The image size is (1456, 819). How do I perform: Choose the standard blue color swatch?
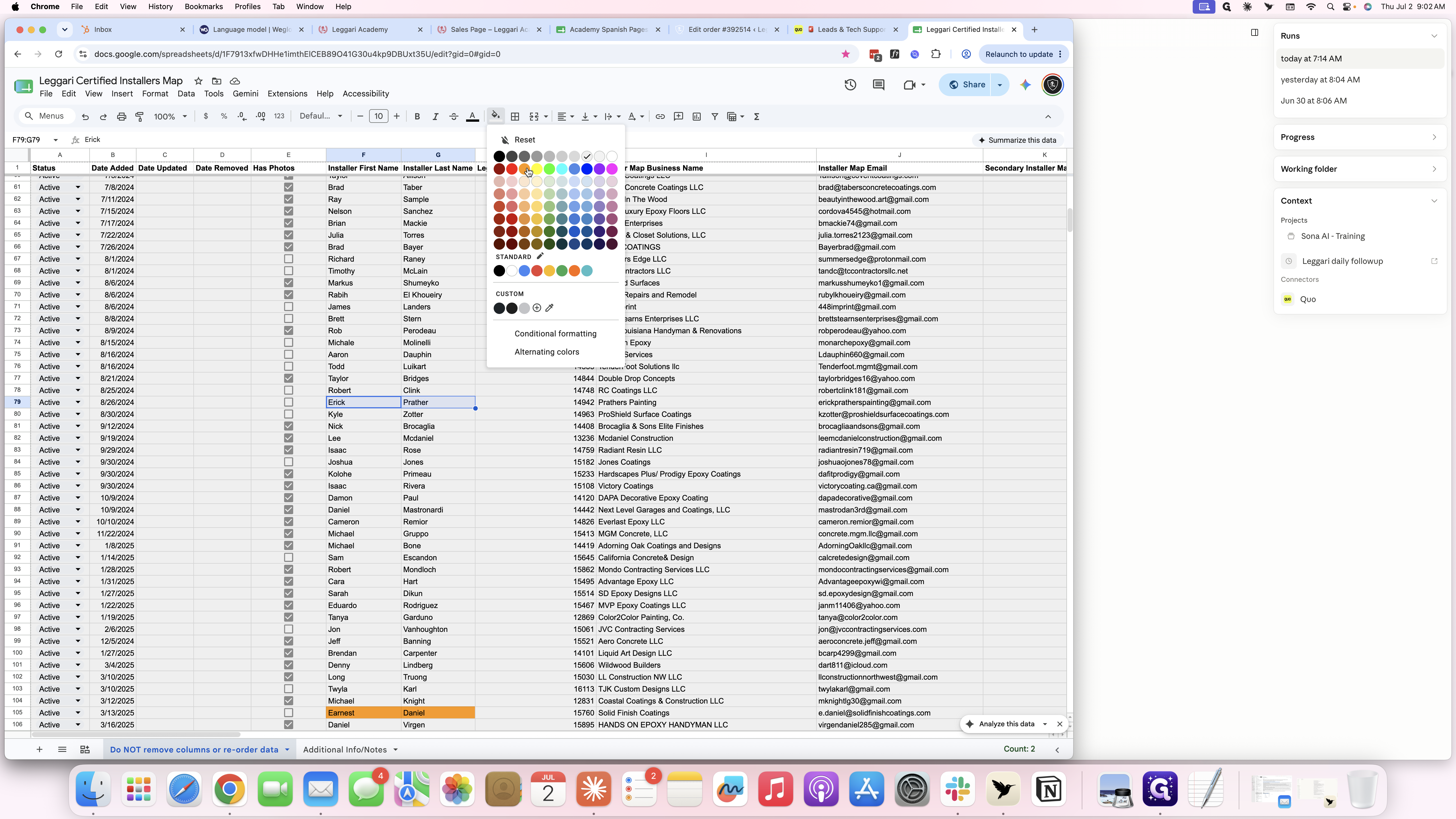pyautogui.click(x=524, y=271)
